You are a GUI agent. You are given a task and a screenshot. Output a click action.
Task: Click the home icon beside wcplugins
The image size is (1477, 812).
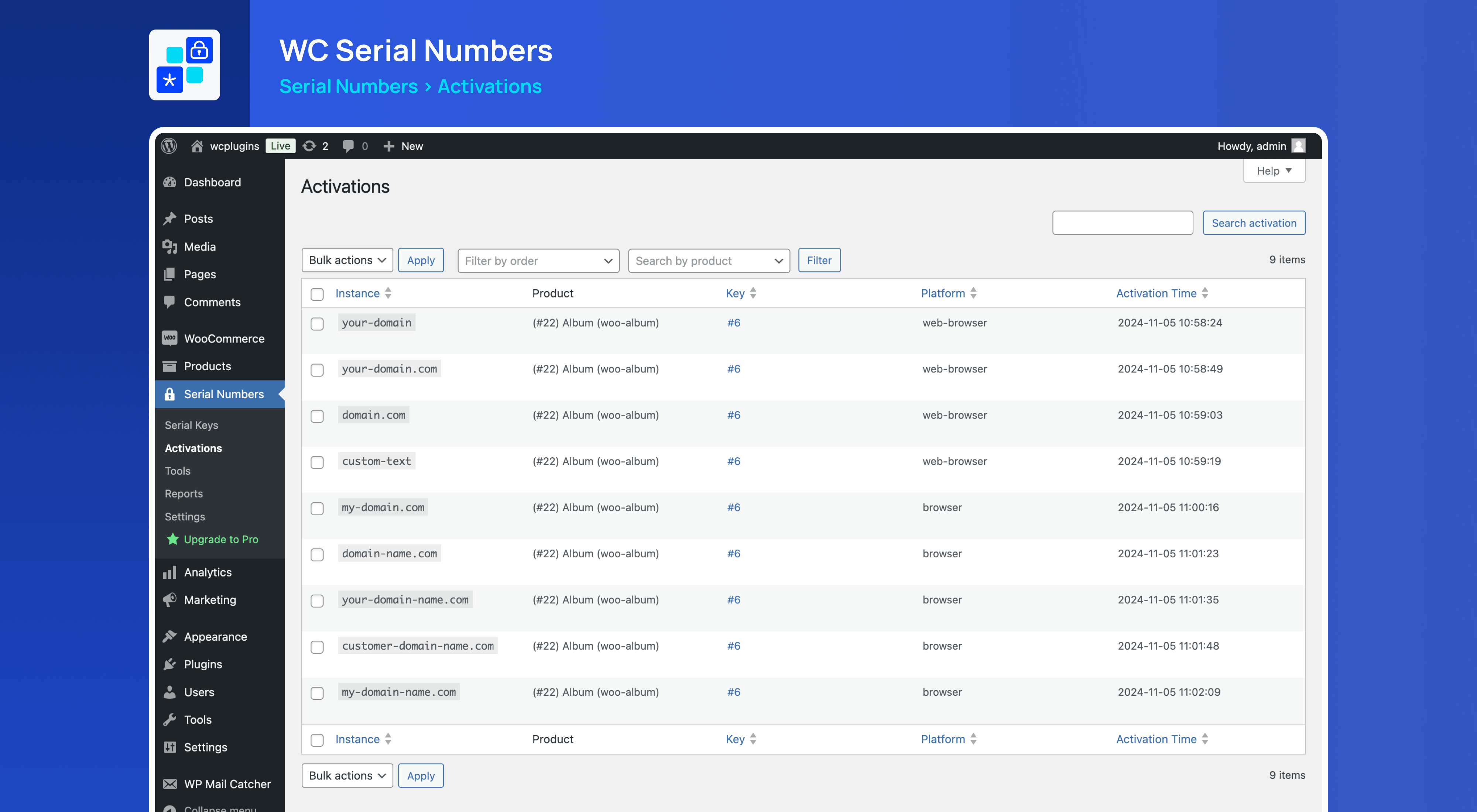pyautogui.click(x=197, y=146)
